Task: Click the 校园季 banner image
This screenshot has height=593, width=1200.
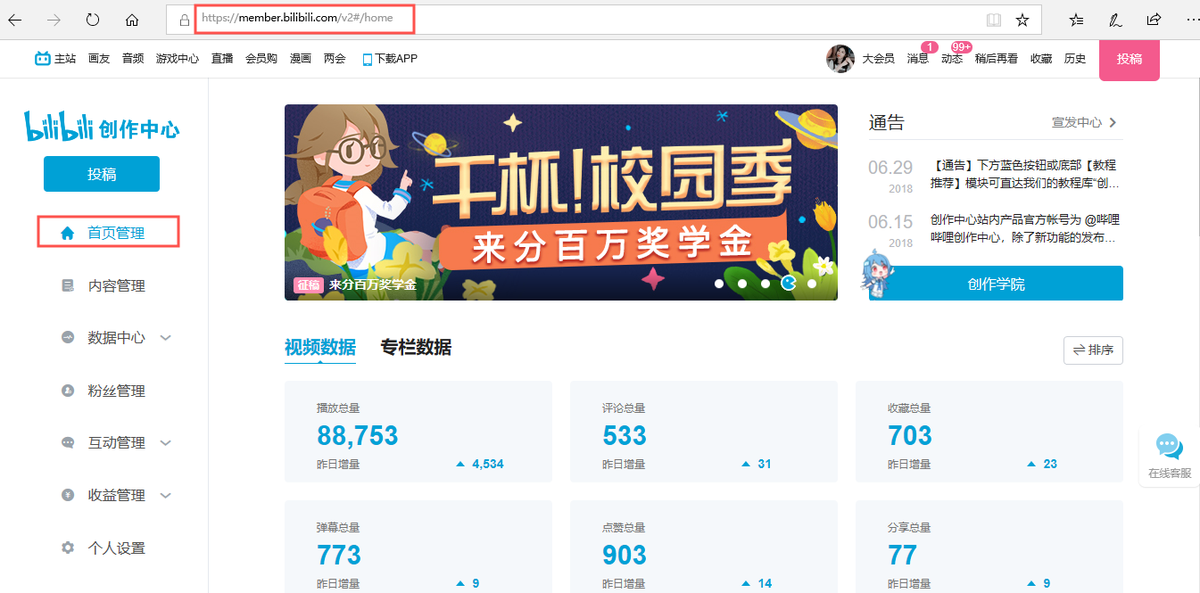Action: tap(561, 202)
